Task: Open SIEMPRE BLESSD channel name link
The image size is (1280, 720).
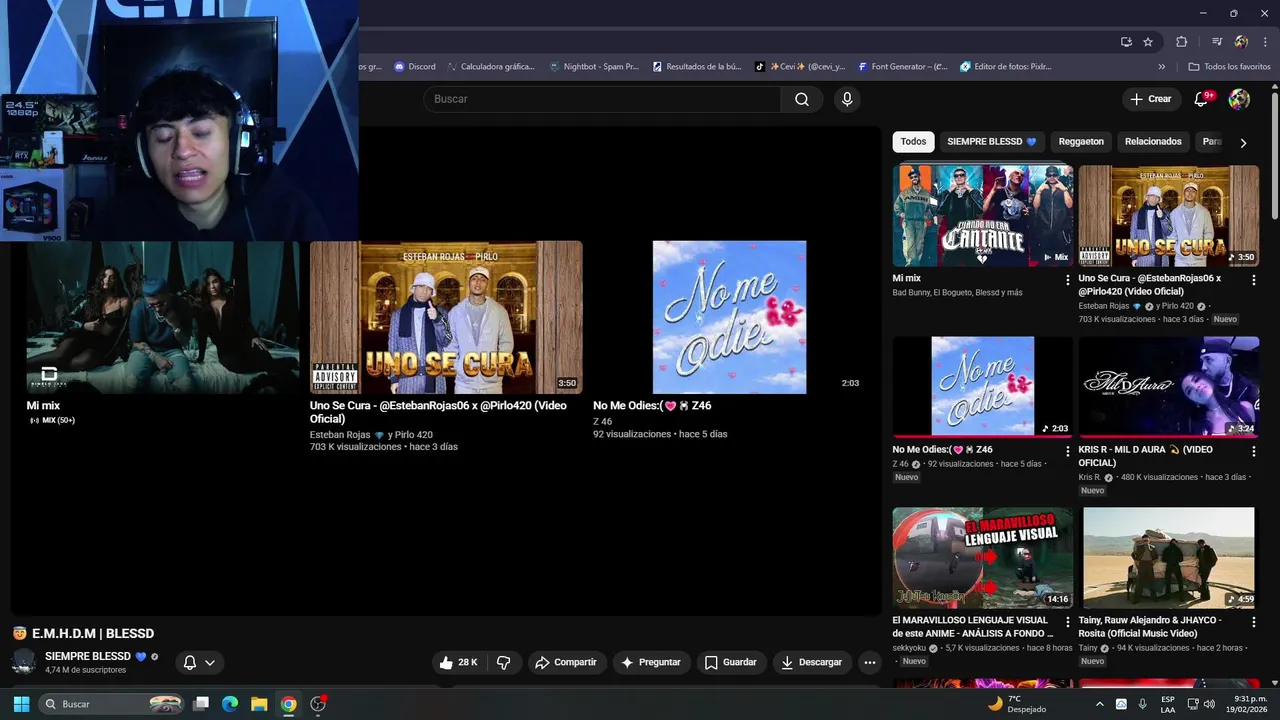Action: tap(88, 656)
